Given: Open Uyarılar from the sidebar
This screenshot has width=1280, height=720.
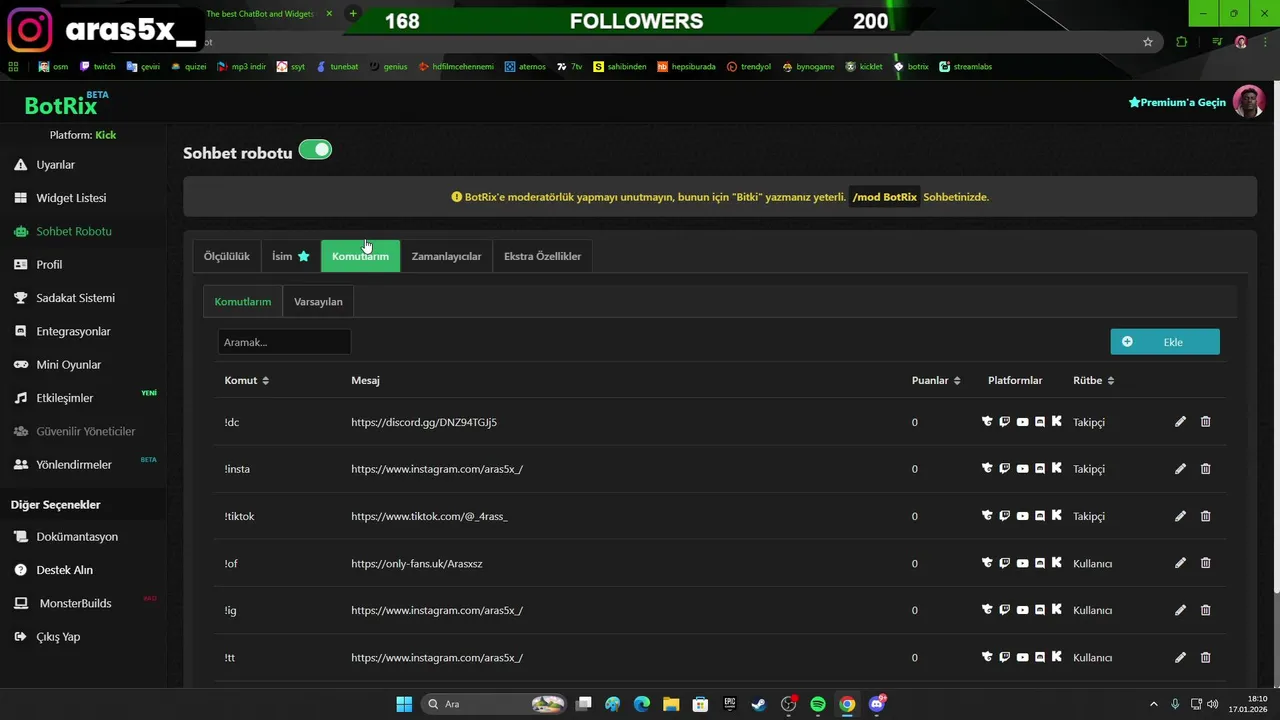Looking at the screenshot, I should pos(55,165).
